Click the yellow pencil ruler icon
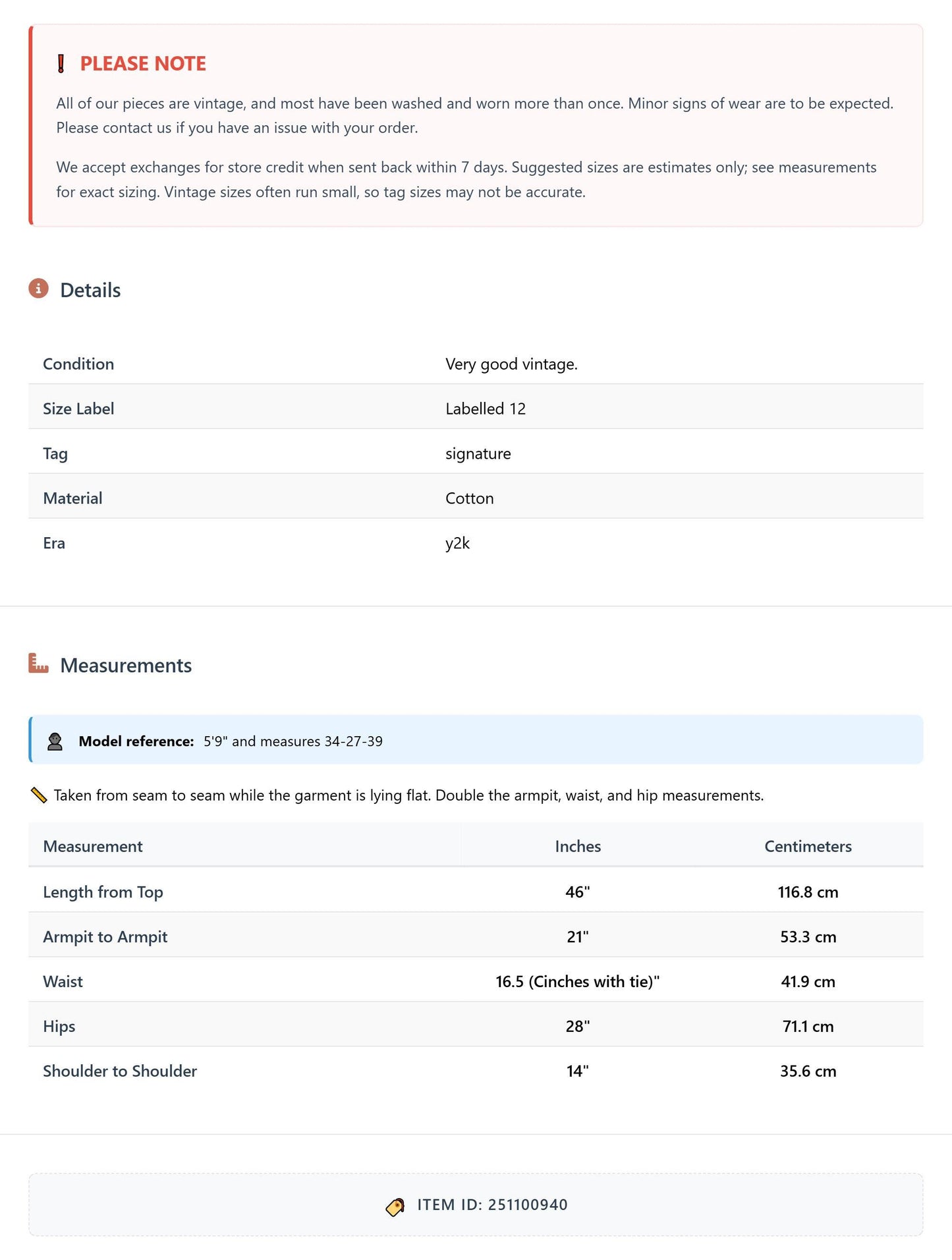 tap(39, 795)
